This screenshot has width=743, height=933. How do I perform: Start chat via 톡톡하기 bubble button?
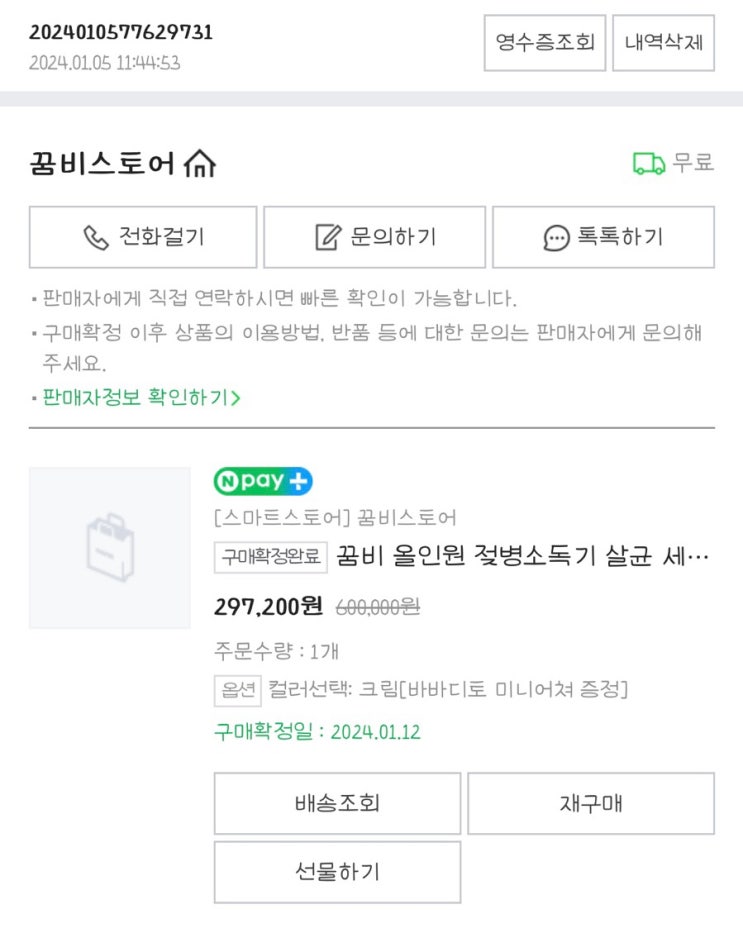[x=603, y=237]
